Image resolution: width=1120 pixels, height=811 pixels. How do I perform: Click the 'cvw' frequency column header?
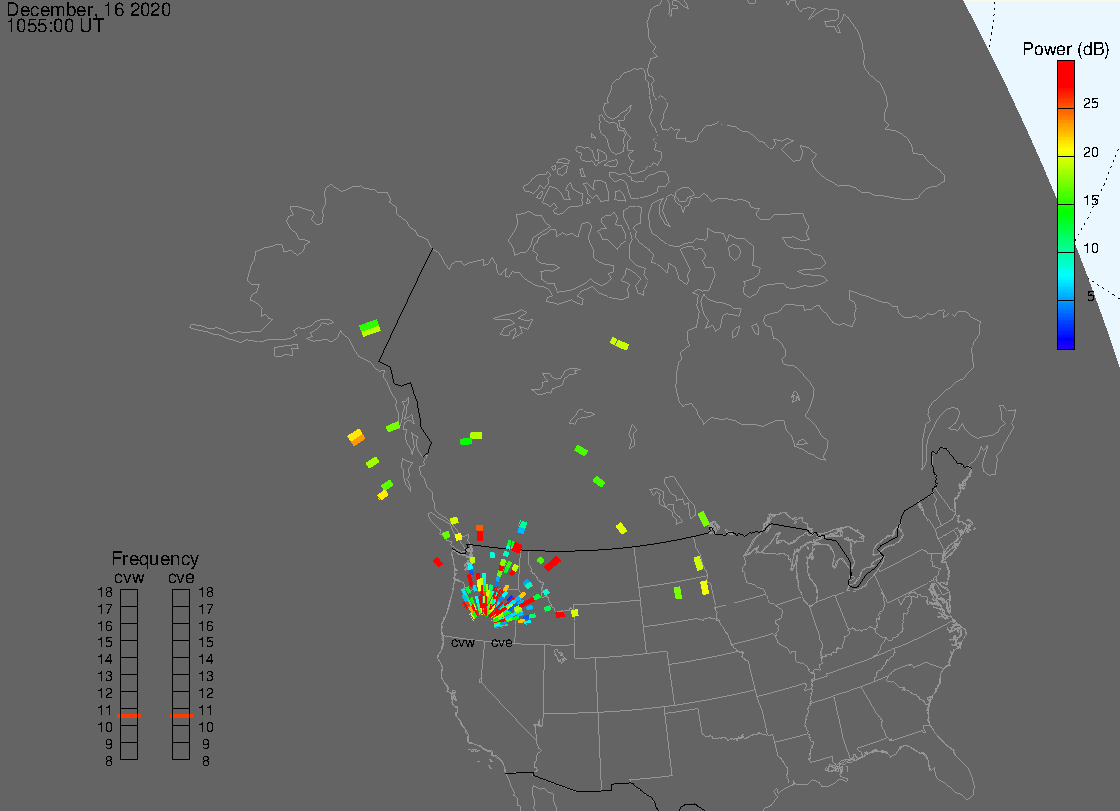coord(129,577)
